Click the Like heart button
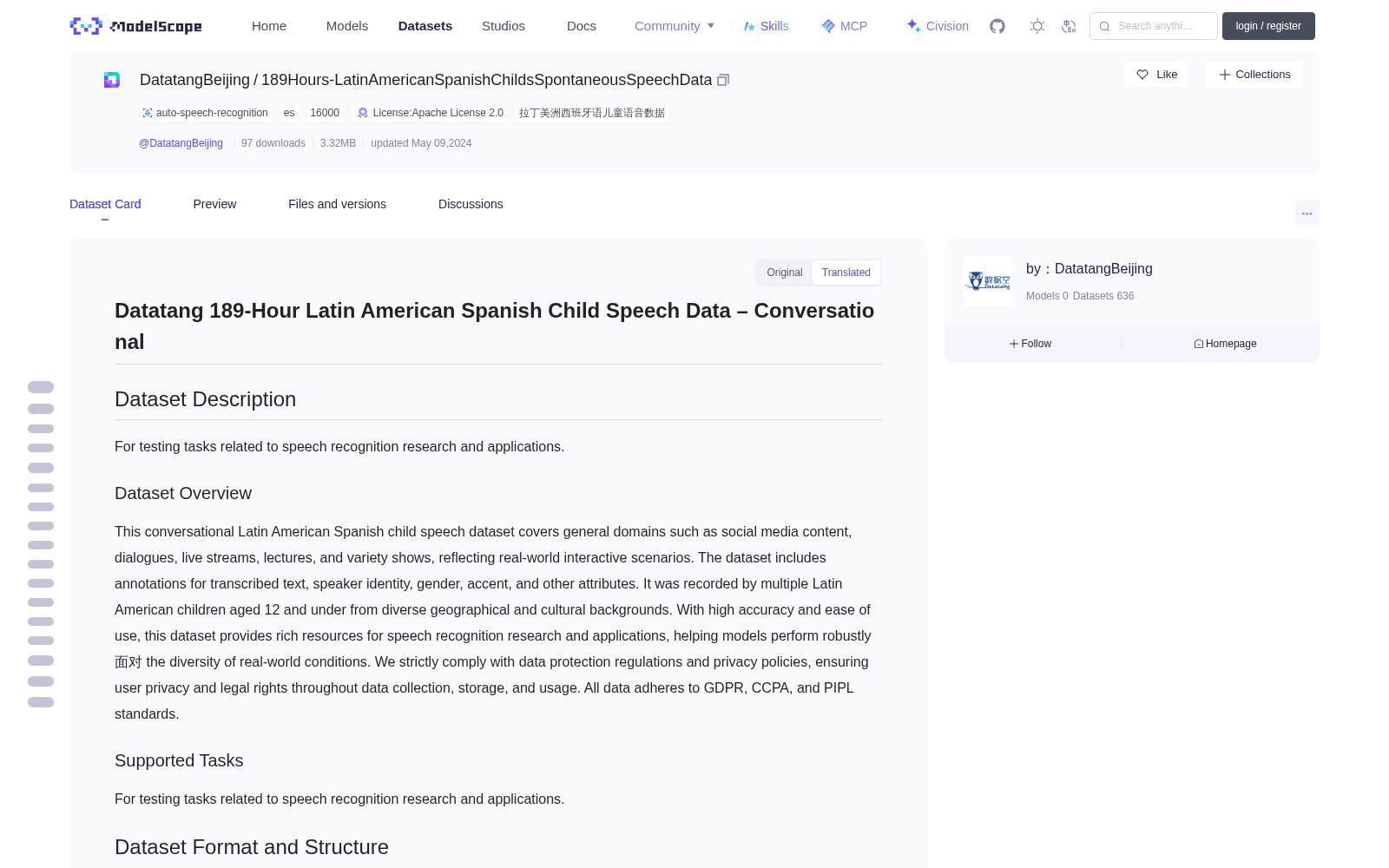This screenshot has height=868, width=1389. point(1155,75)
